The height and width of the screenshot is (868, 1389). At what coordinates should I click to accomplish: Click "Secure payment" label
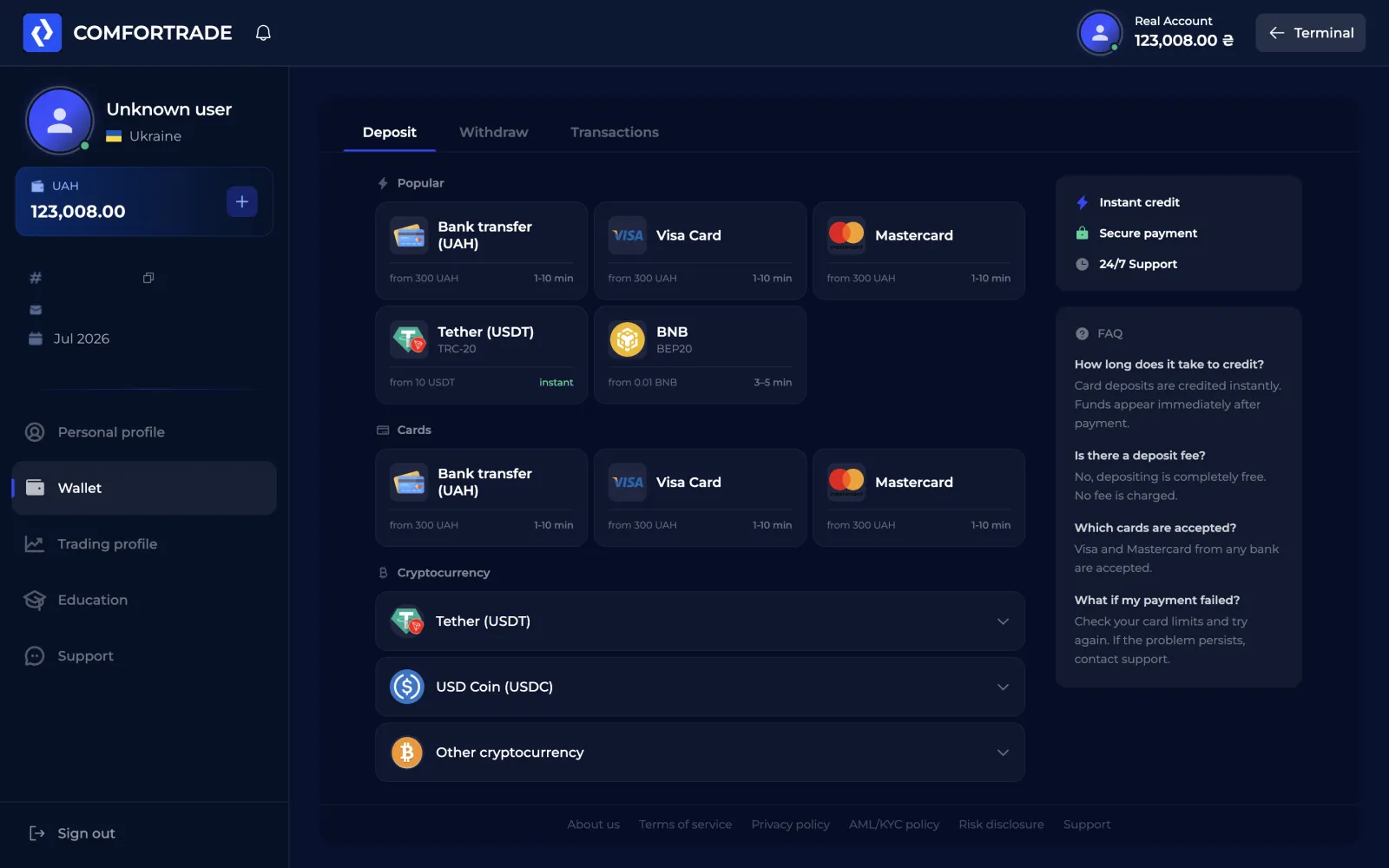tap(1148, 233)
